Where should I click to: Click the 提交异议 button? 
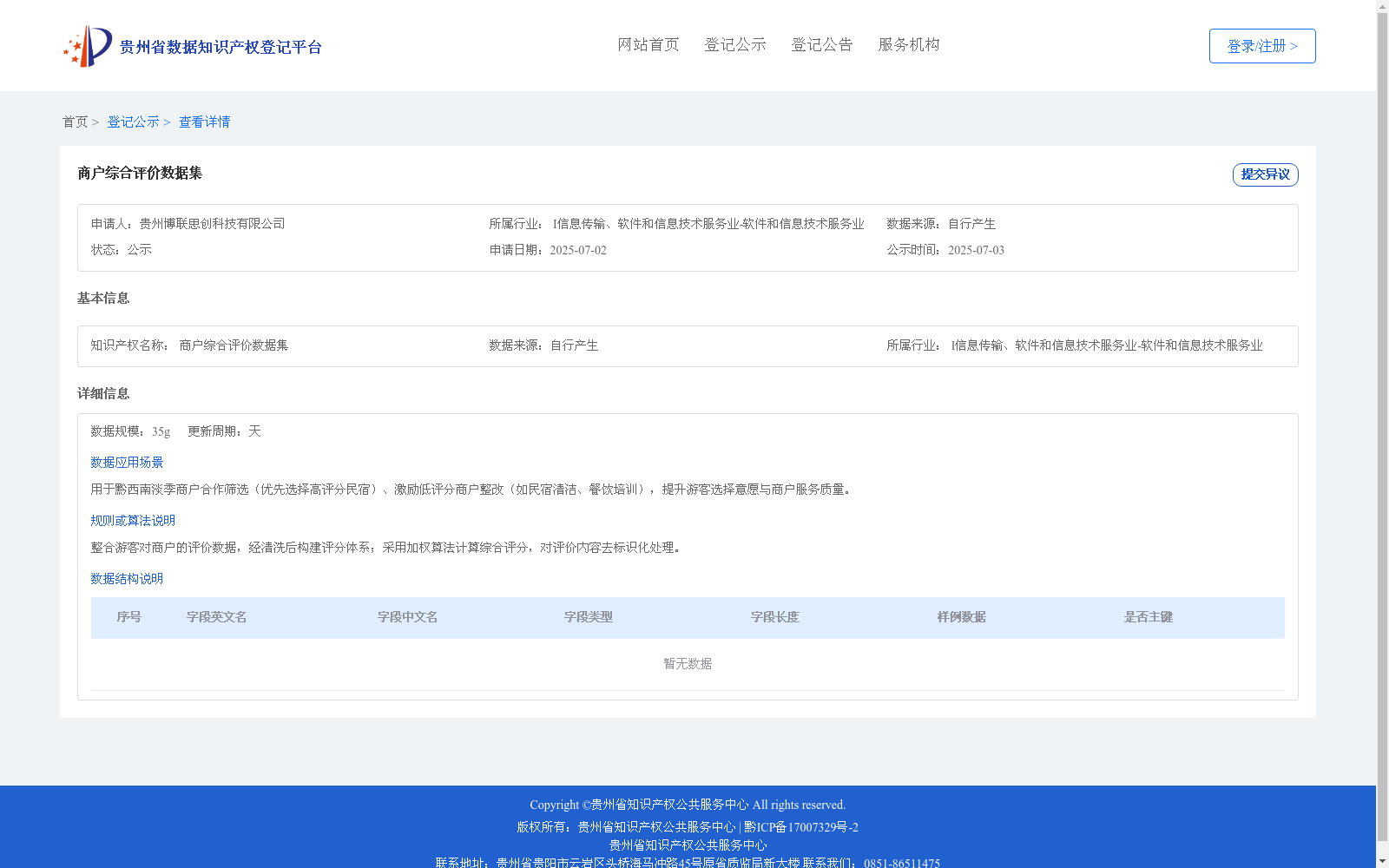pos(1266,174)
